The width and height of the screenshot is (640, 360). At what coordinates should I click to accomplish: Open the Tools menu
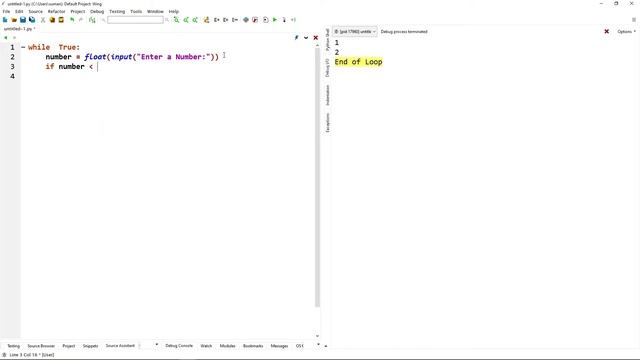click(x=136, y=11)
